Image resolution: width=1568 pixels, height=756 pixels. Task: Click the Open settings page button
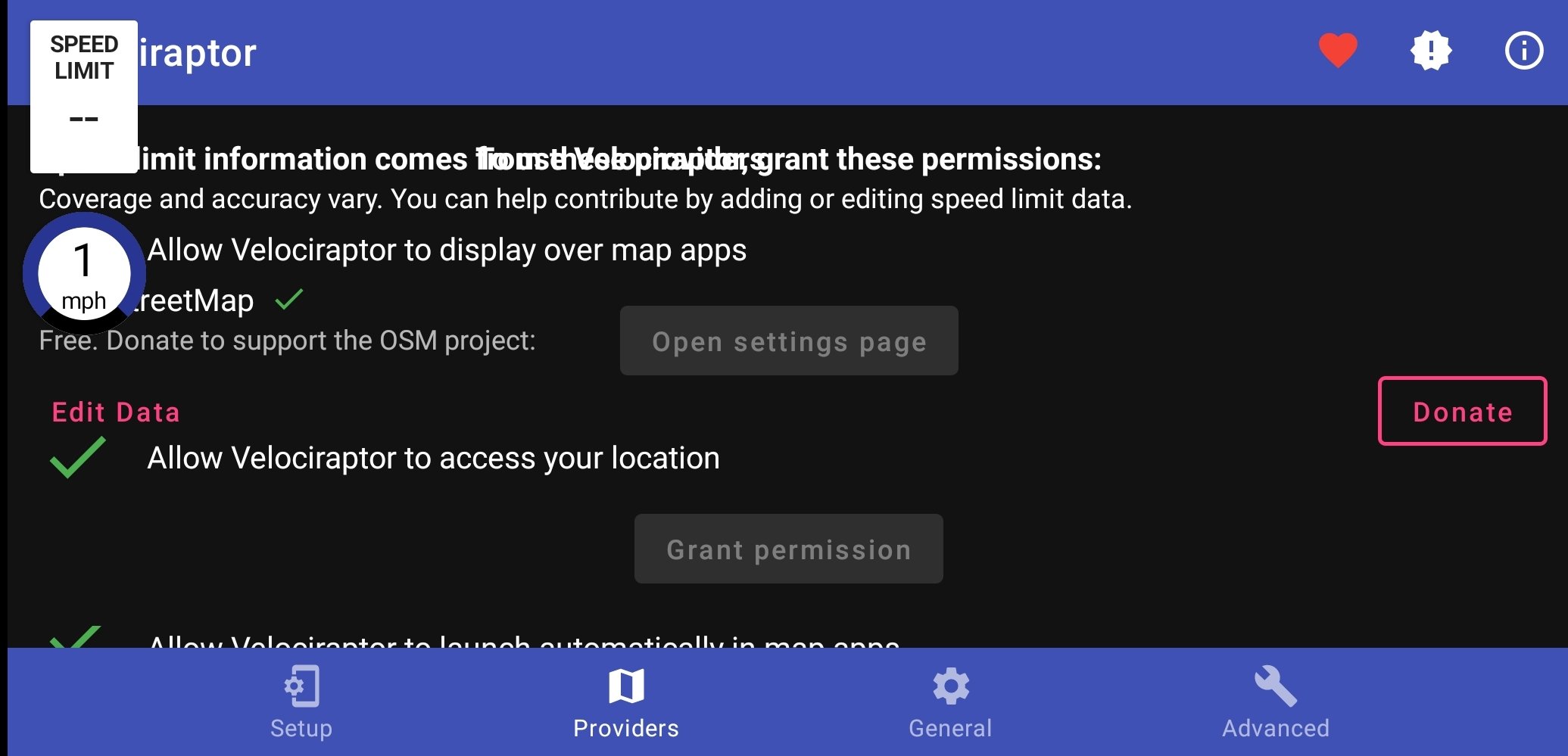[789, 341]
